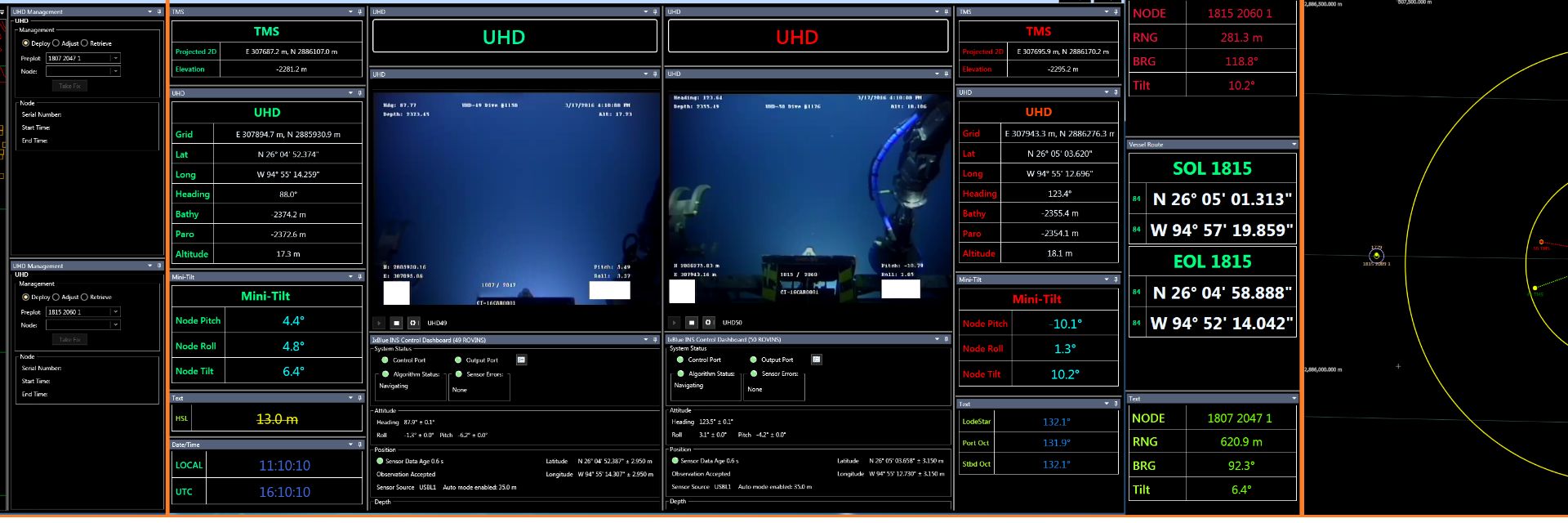This screenshot has width=1568, height=523.
Task: Click the LodeStar value 132.1°
Action: coord(1056,422)
